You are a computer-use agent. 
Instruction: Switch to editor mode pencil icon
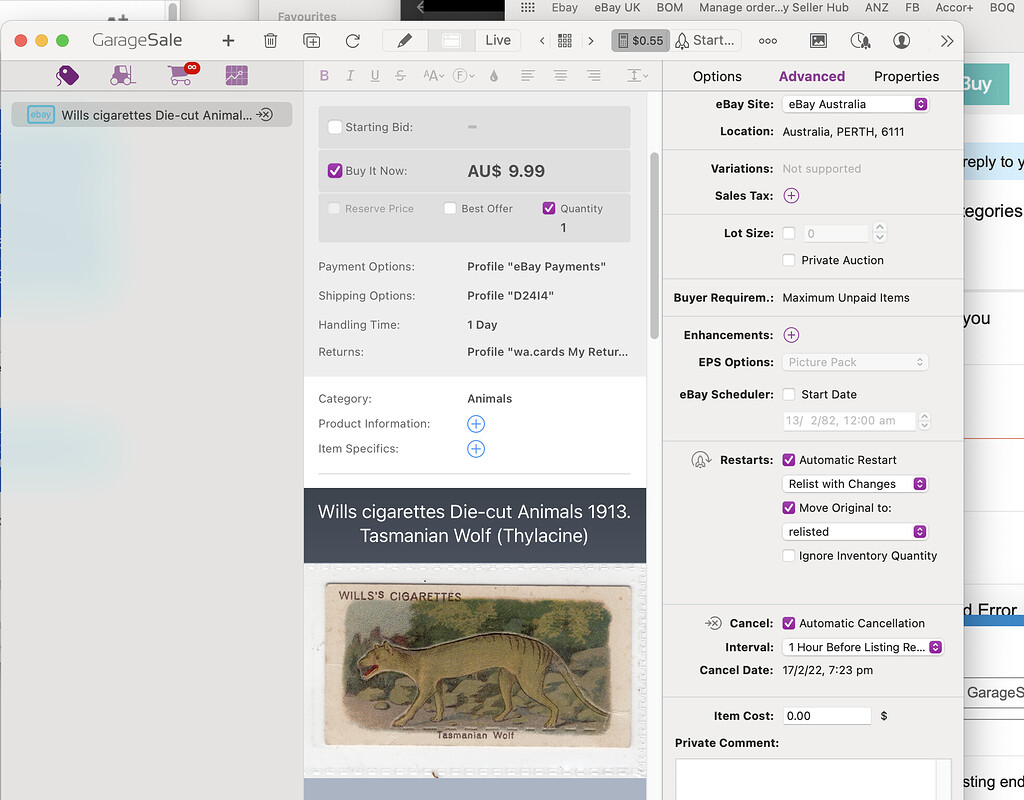[405, 40]
